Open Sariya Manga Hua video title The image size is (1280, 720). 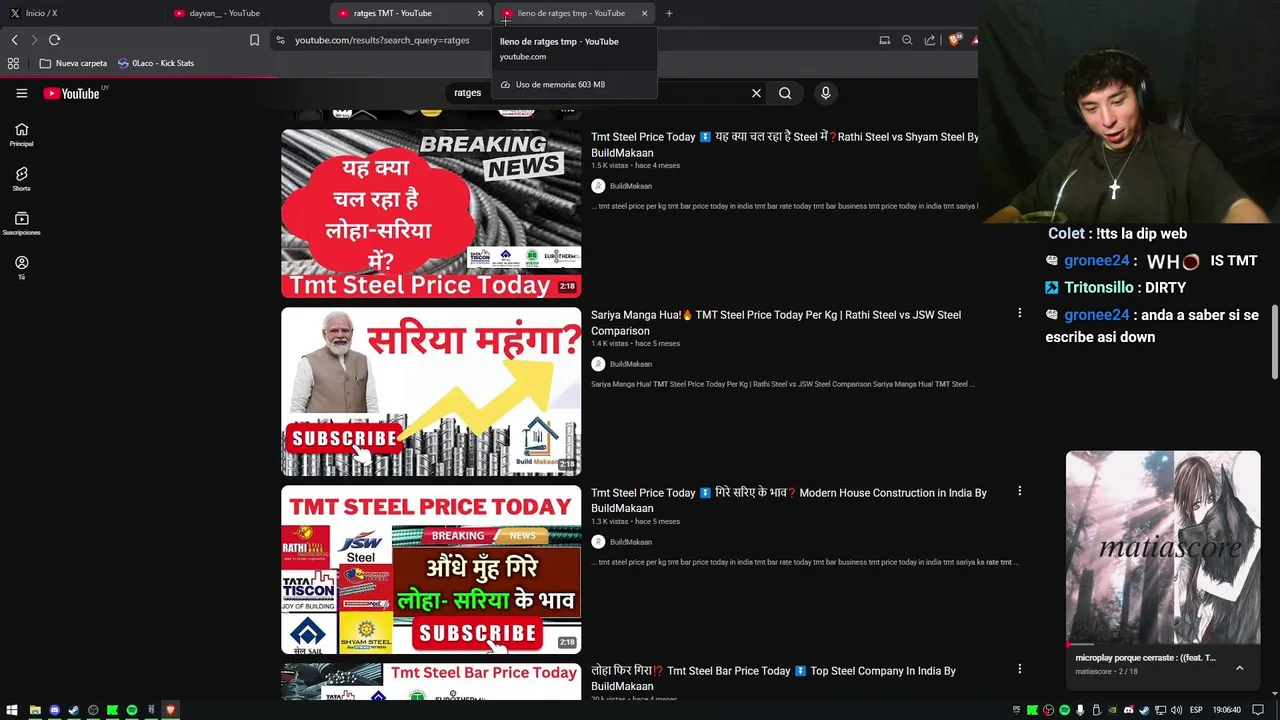pyautogui.click(x=776, y=322)
